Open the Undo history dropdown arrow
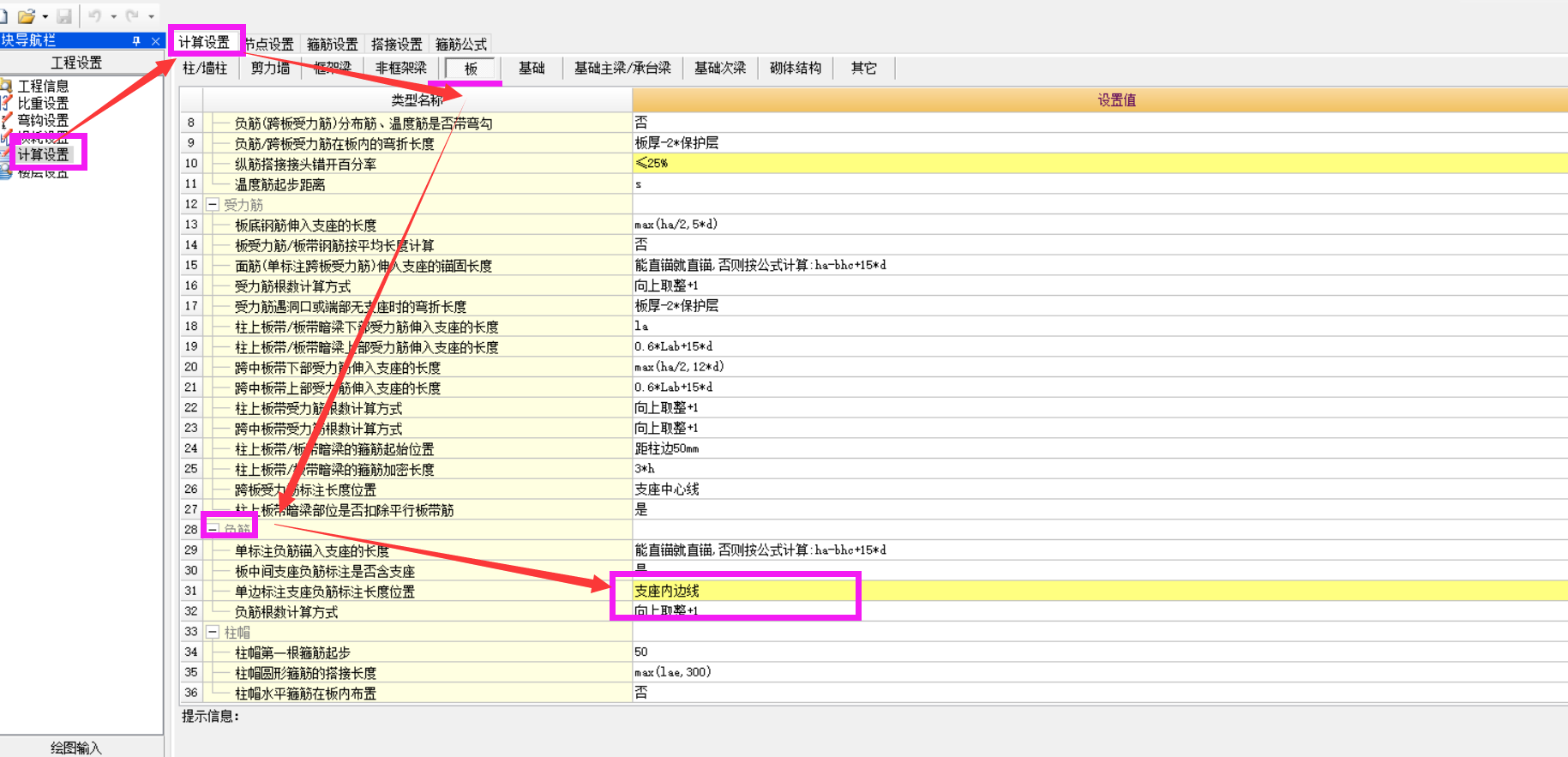The width and height of the screenshot is (1568, 757). tap(114, 16)
